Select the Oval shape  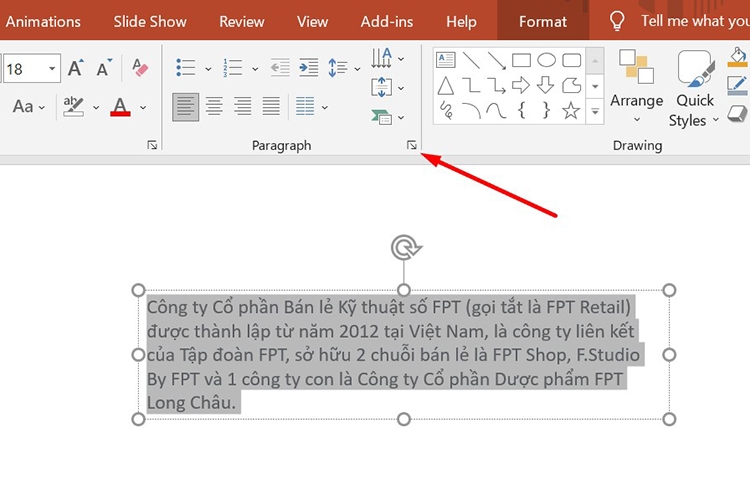click(546, 60)
